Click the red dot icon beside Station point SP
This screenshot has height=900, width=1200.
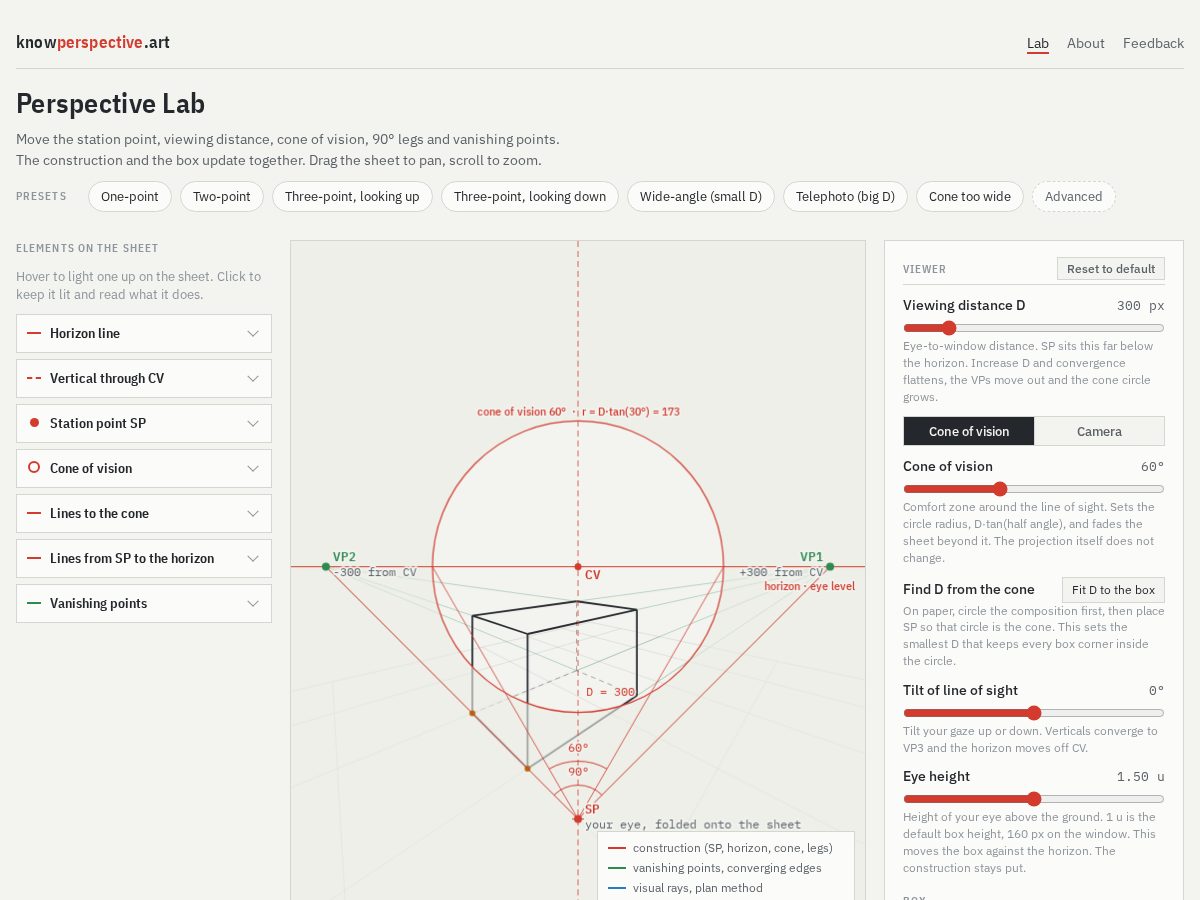coord(34,423)
